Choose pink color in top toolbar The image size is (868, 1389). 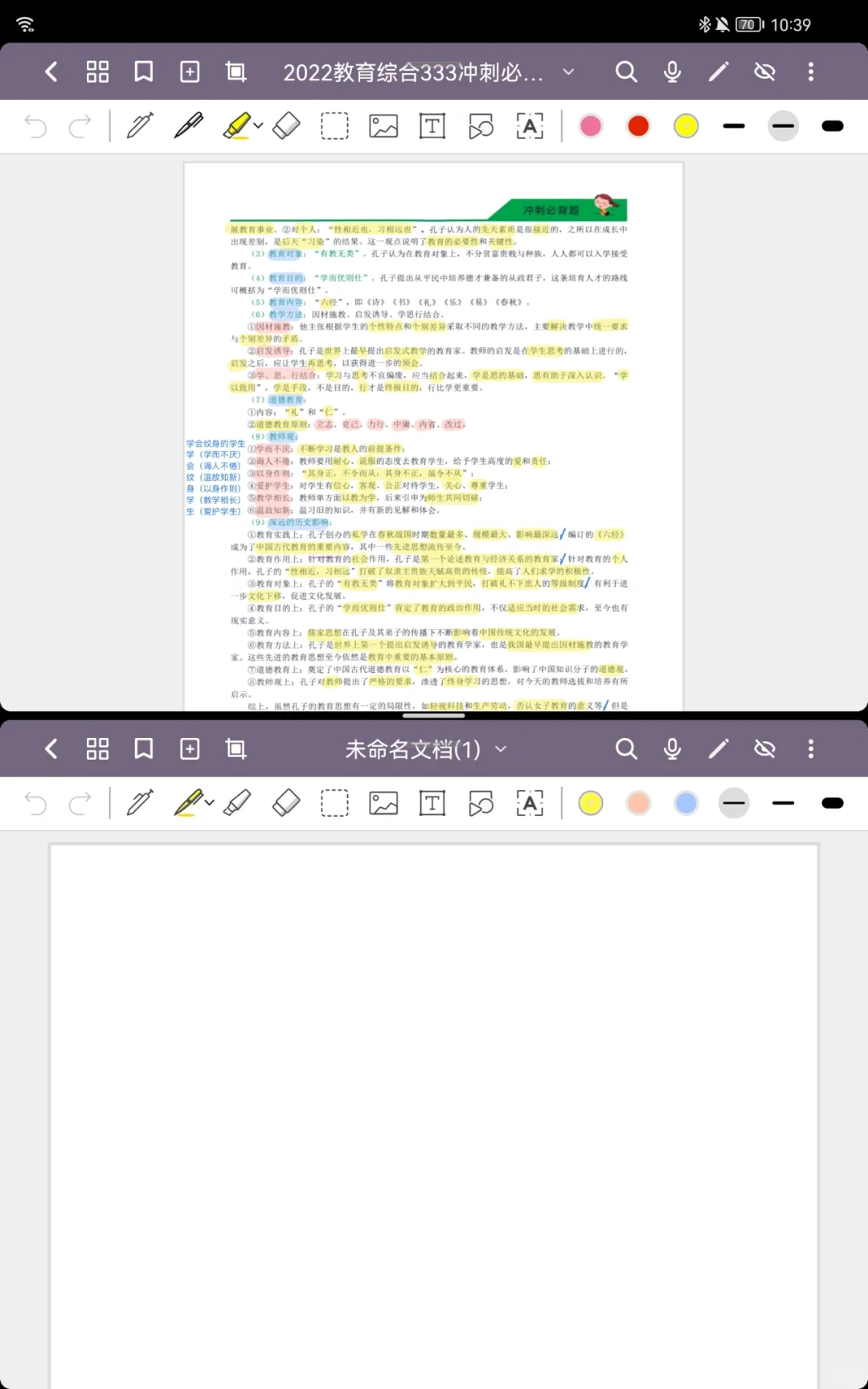(591, 126)
